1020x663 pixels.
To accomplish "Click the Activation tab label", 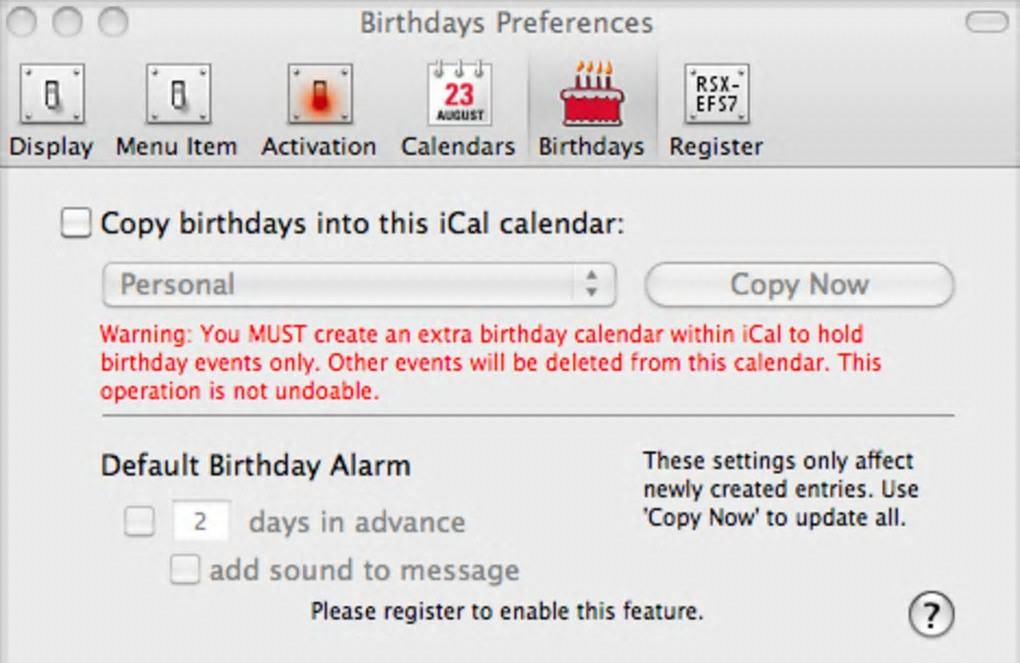I will tap(319, 147).
